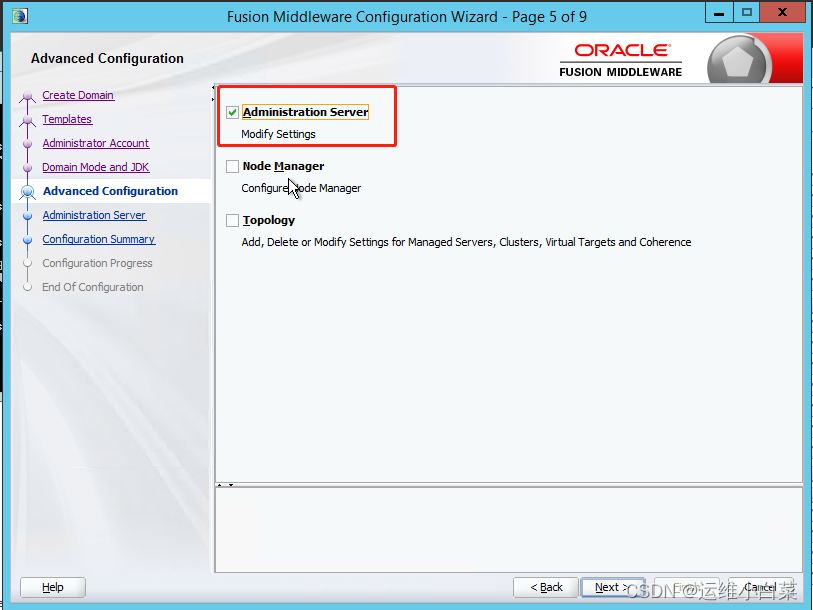Image resolution: width=813 pixels, height=610 pixels.
Task: Click the Administrator Account step bullet
Action: coord(27,144)
